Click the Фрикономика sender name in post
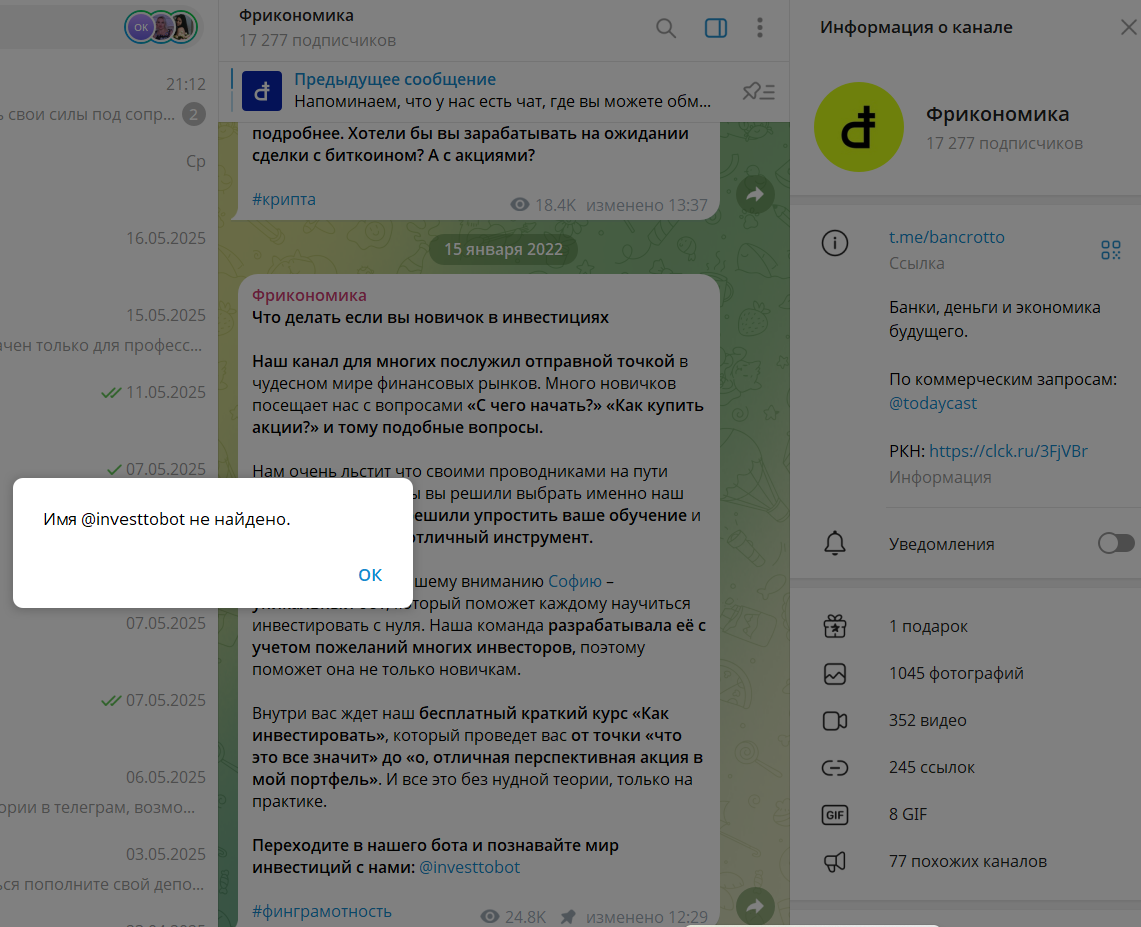This screenshot has height=927, width=1141. coord(309,295)
